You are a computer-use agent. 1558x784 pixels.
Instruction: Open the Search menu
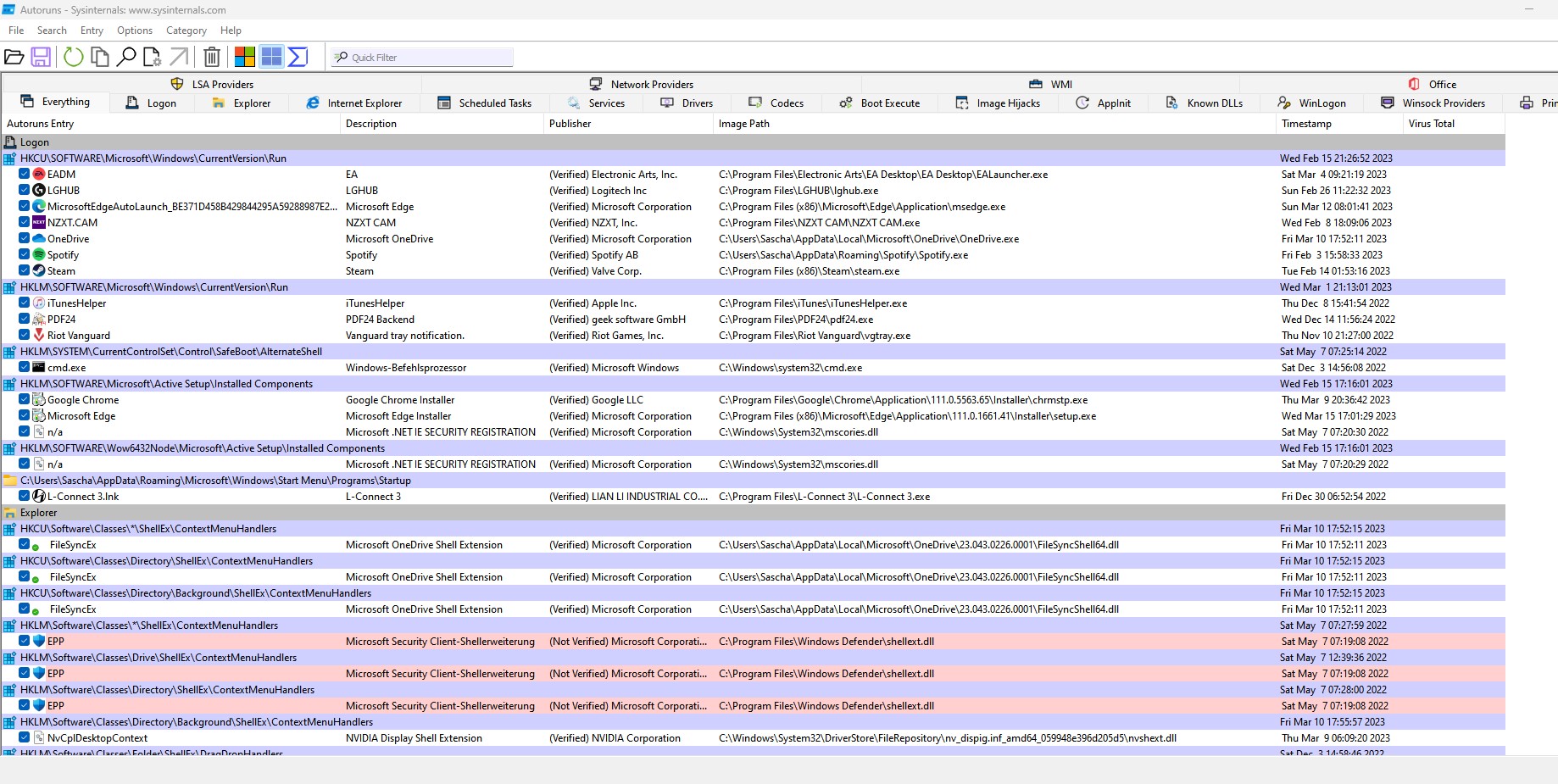[52, 31]
